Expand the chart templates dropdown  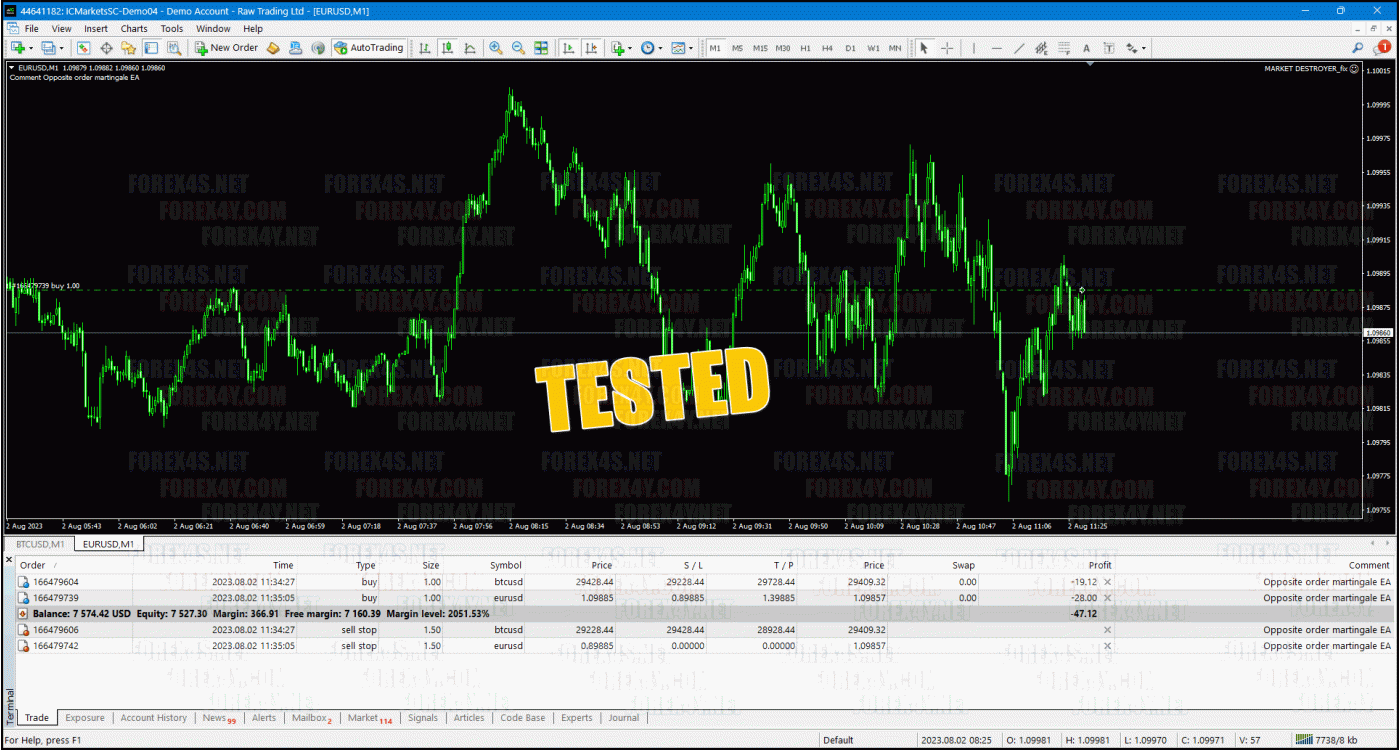pyautogui.click(x=690, y=47)
